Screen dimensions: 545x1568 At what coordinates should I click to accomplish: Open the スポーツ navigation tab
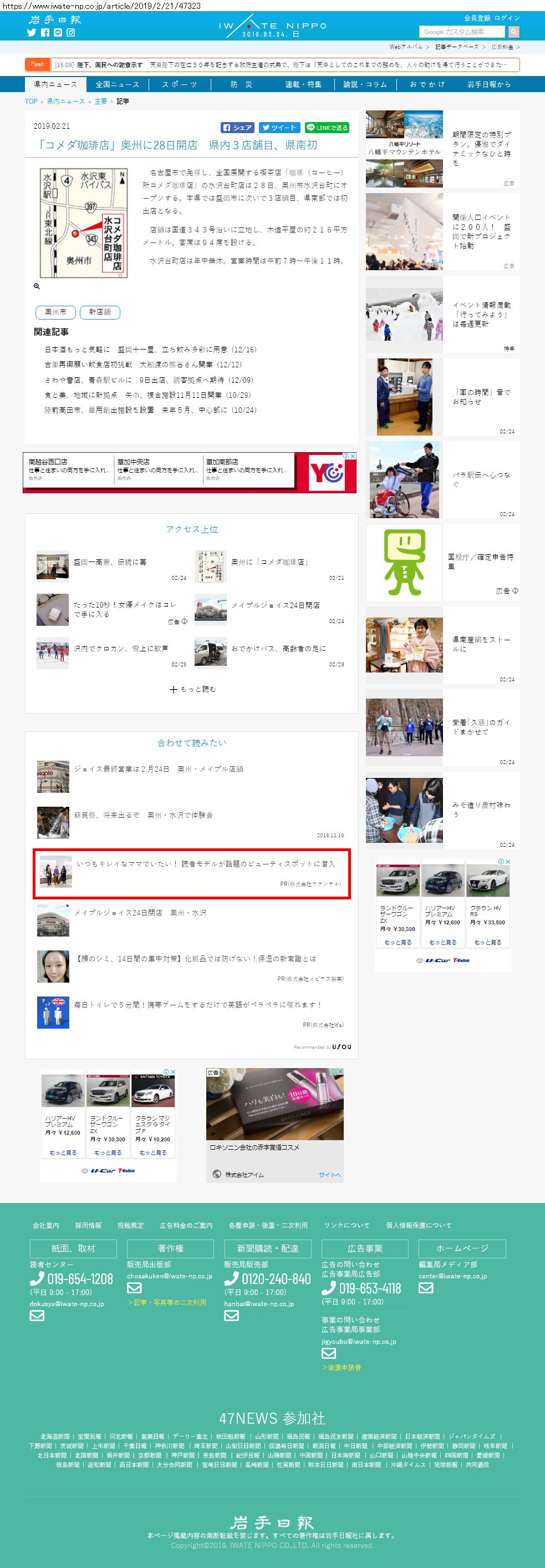coord(180,84)
